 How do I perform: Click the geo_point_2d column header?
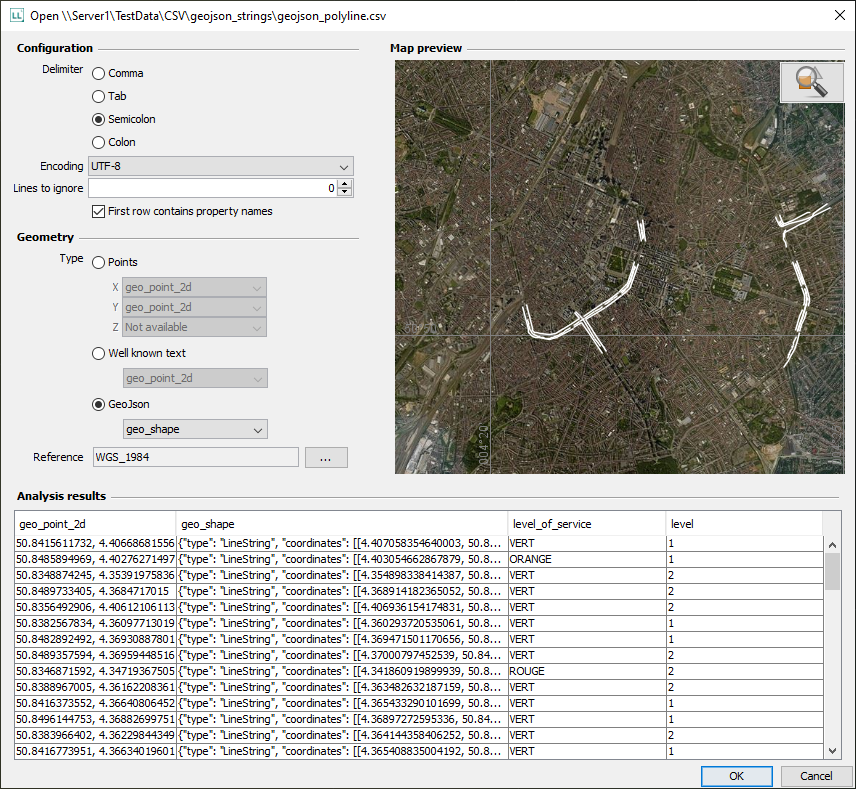point(95,524)
